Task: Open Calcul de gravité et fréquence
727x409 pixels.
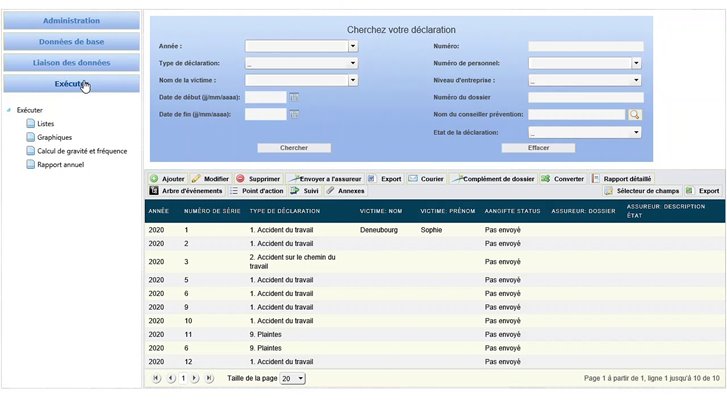Action: point(80,151)
